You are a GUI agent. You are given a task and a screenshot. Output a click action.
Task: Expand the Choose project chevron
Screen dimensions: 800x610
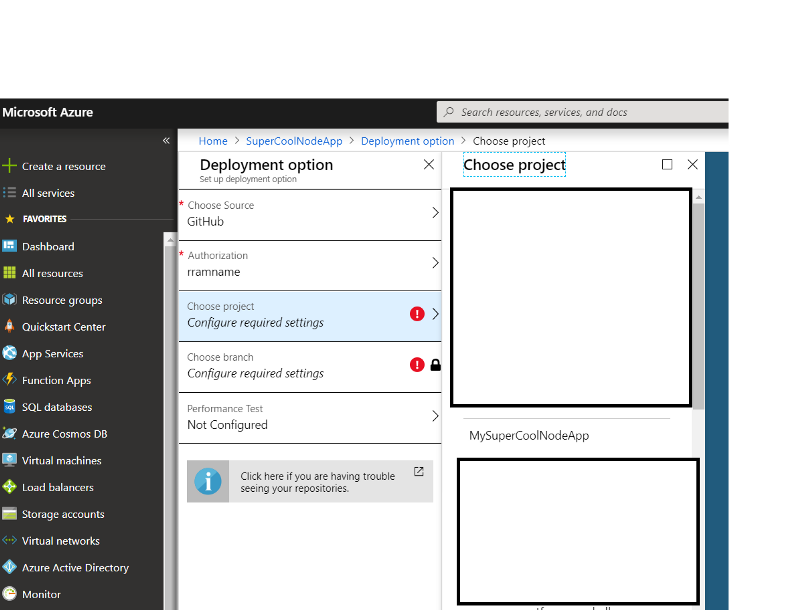pos(435,314)
